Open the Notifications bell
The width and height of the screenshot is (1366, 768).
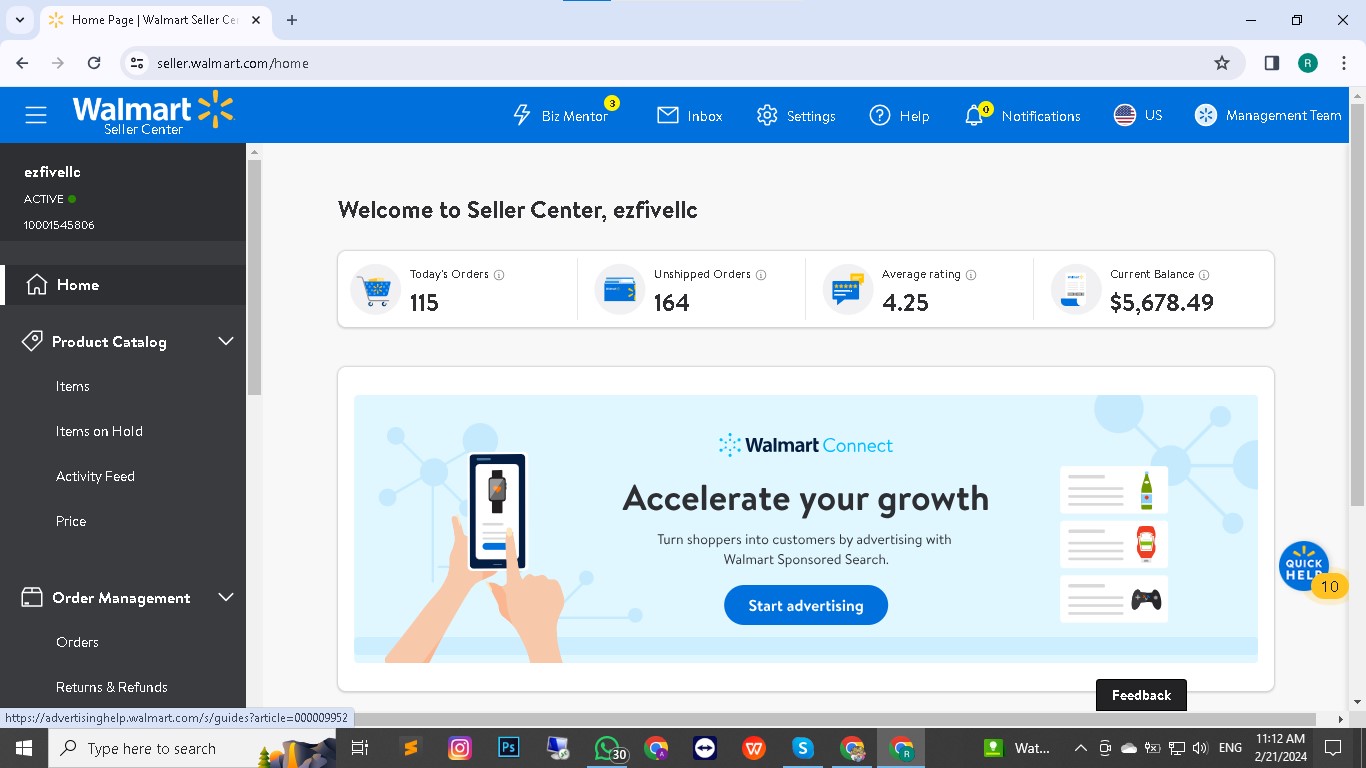[974, 116]
